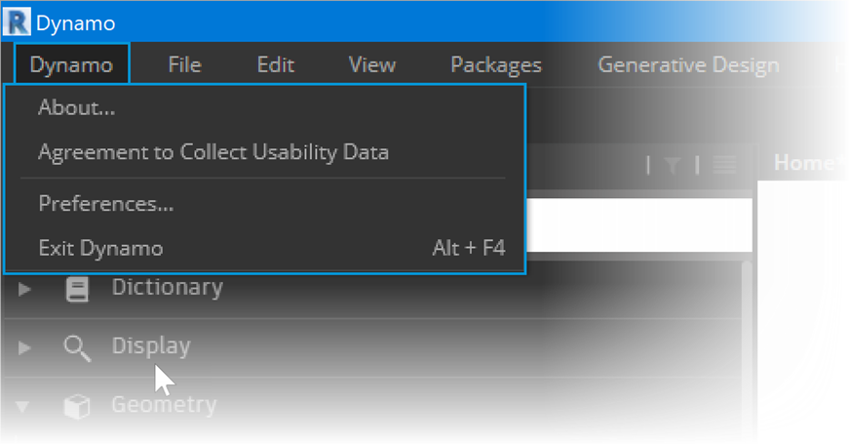850x444 pixels.
Task: Open the Packages menu
Action: [496, 66]
